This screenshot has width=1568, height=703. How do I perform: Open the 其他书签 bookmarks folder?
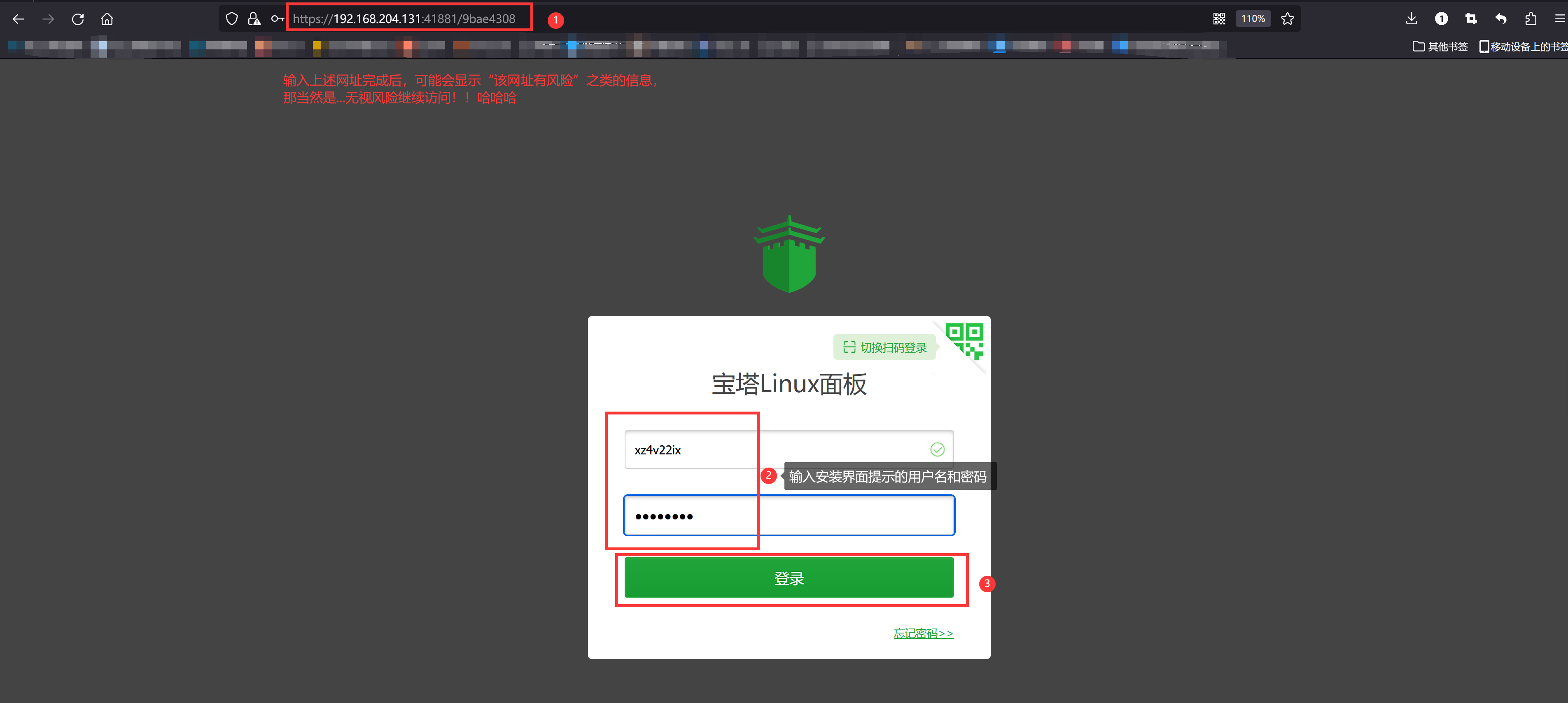pos(1440,46)
